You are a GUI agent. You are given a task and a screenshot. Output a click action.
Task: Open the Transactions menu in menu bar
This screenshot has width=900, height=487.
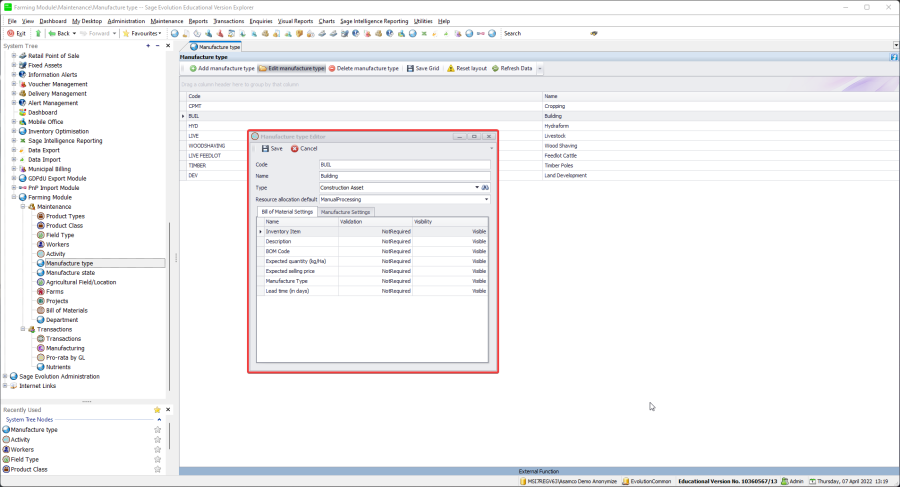point(229,20)
